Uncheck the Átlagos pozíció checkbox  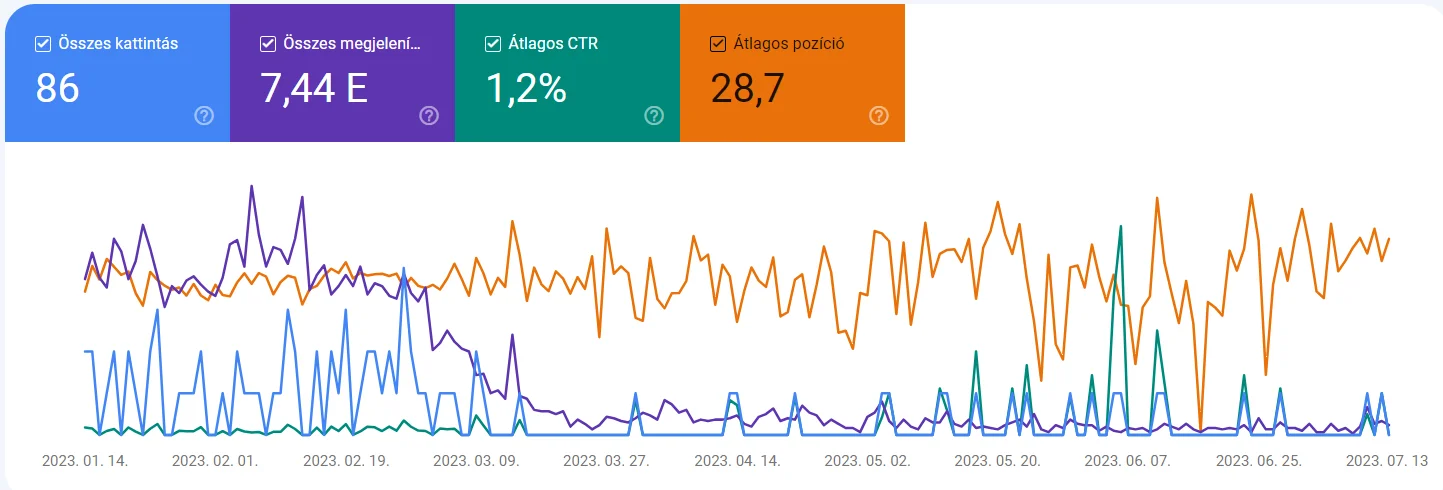pyautogui.click(x=718, y=44)
